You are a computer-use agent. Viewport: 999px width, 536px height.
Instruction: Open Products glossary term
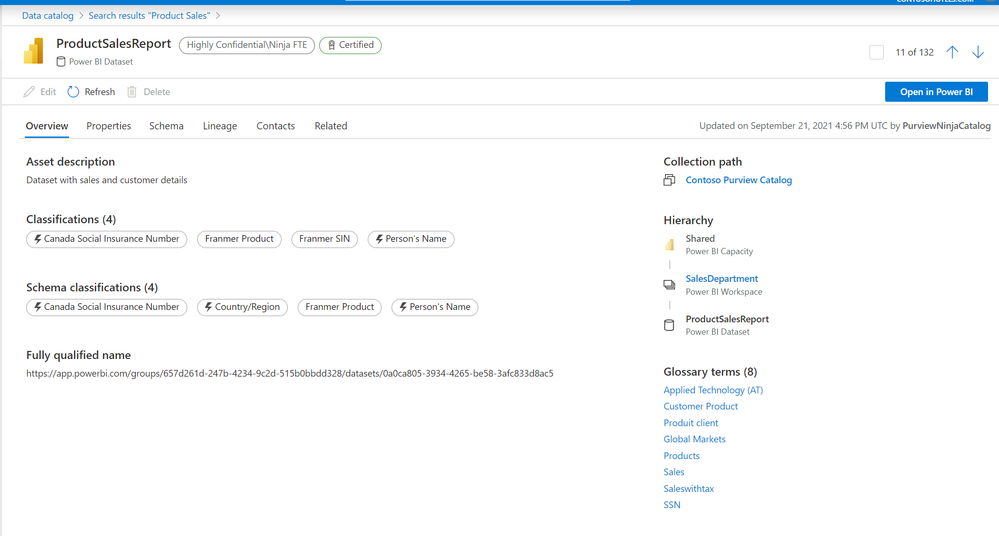click(x=682, y=456)
